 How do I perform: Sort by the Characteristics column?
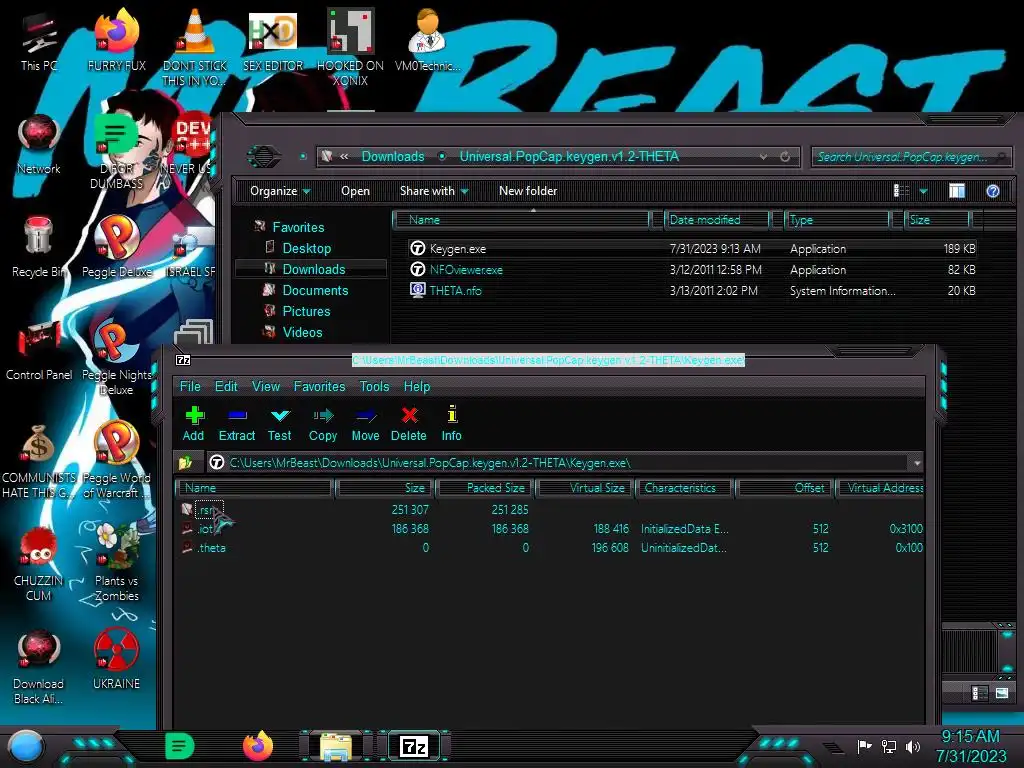[x=686, y=488]
